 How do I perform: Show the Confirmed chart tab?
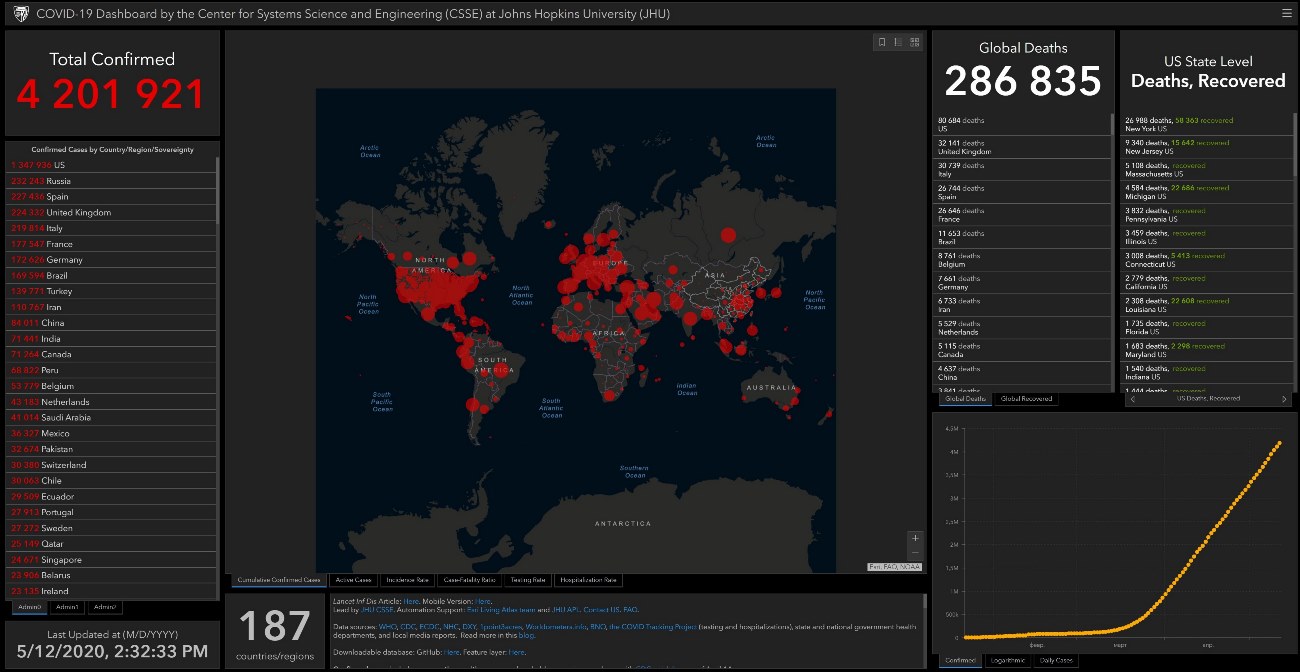(960, 661)
